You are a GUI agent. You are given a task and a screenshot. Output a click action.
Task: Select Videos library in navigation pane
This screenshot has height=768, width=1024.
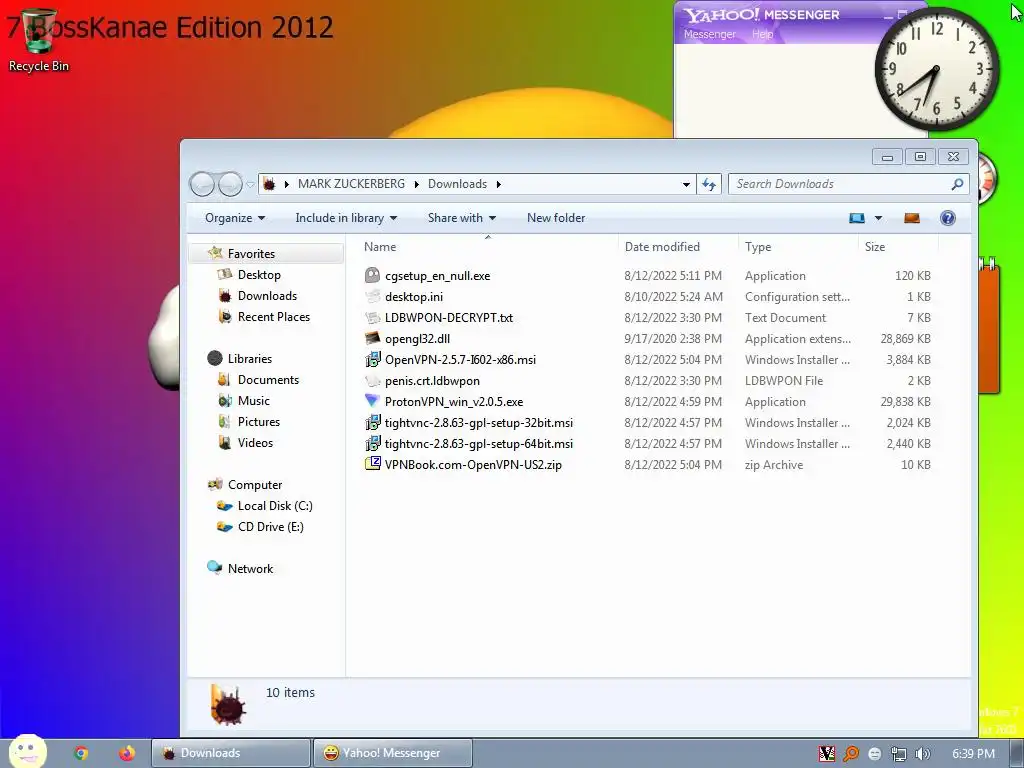(x=255, y=443)
